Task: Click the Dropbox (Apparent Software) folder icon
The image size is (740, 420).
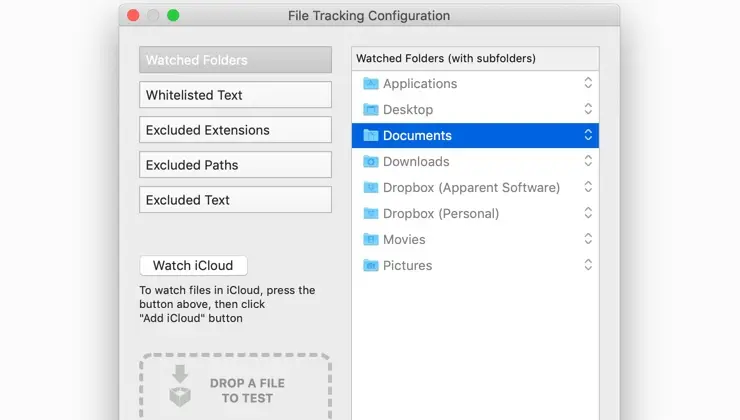Action: [370, 187]
